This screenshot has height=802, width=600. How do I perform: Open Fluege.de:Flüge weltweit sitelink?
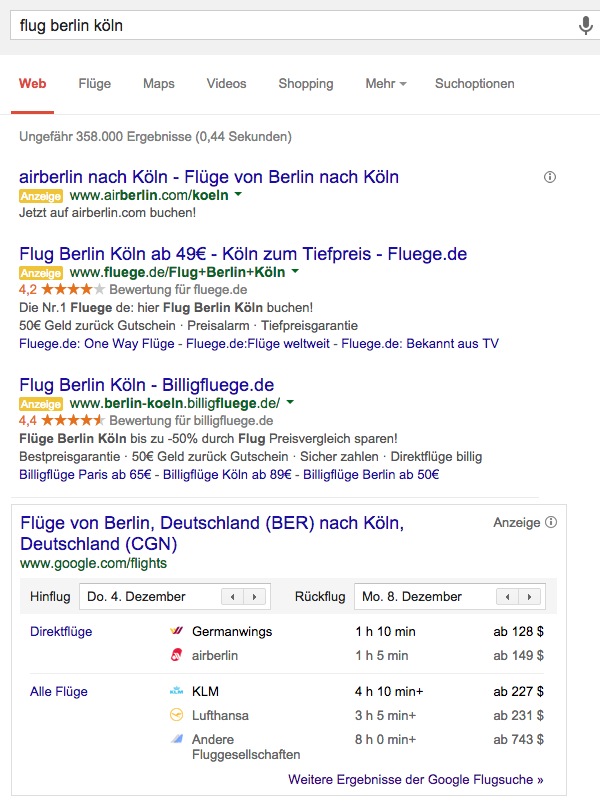pyautogui.click(x=258, y=344)
